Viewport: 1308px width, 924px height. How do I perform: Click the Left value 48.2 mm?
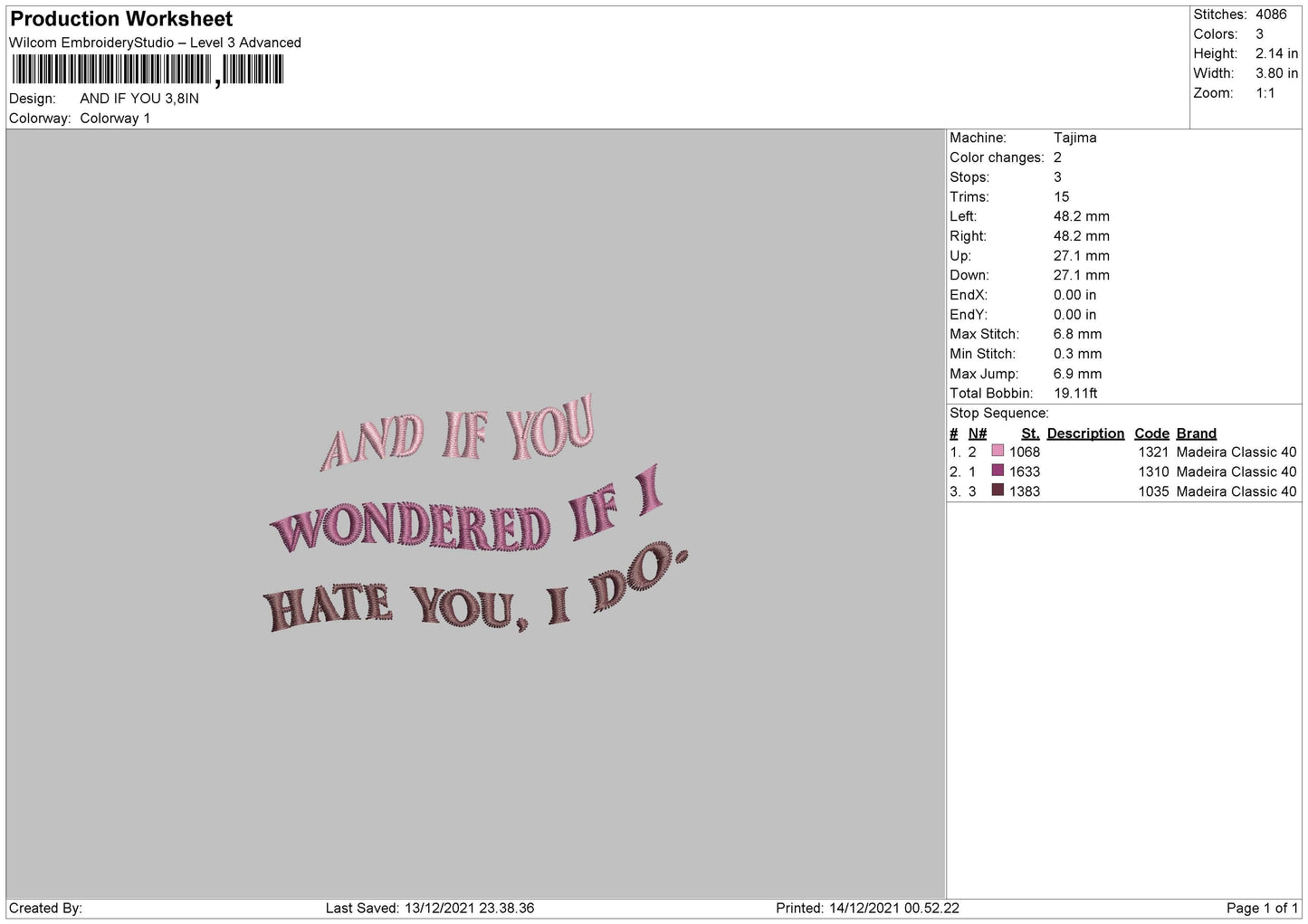tap(1081, 216)
